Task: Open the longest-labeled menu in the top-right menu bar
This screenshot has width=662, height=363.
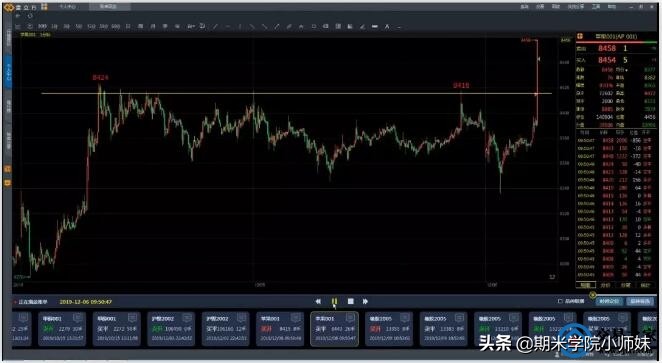Action: pos(575,7)
